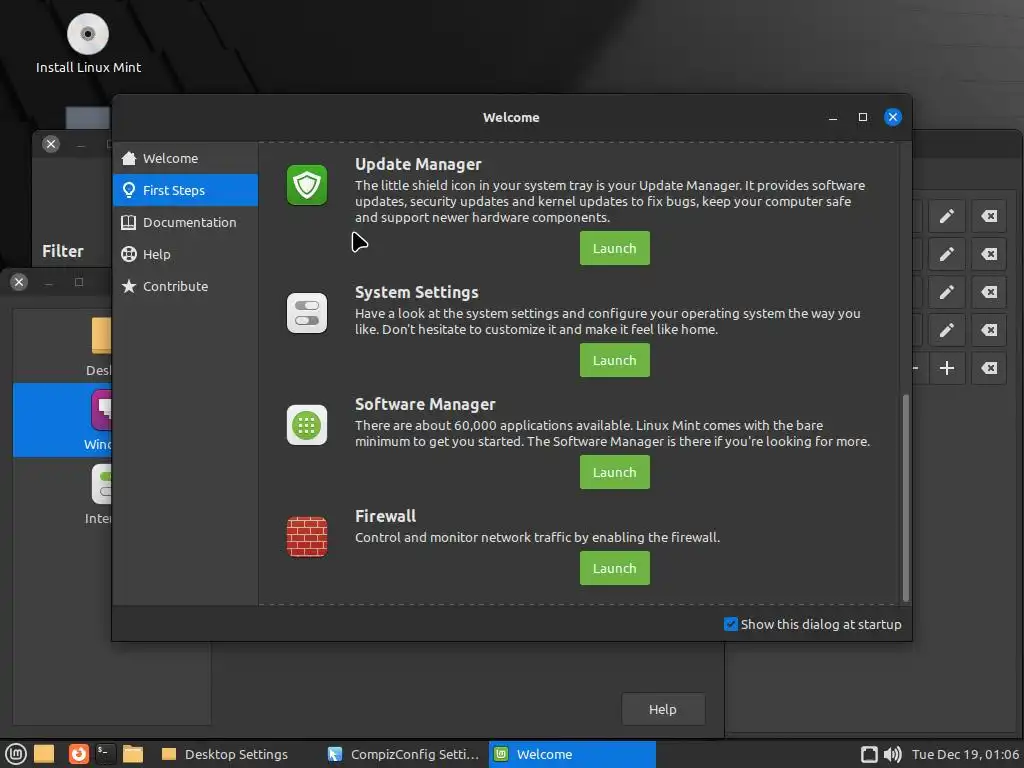
Task: Open the Linux Mint menu in the taskbar
Action: tap(15, 754)
